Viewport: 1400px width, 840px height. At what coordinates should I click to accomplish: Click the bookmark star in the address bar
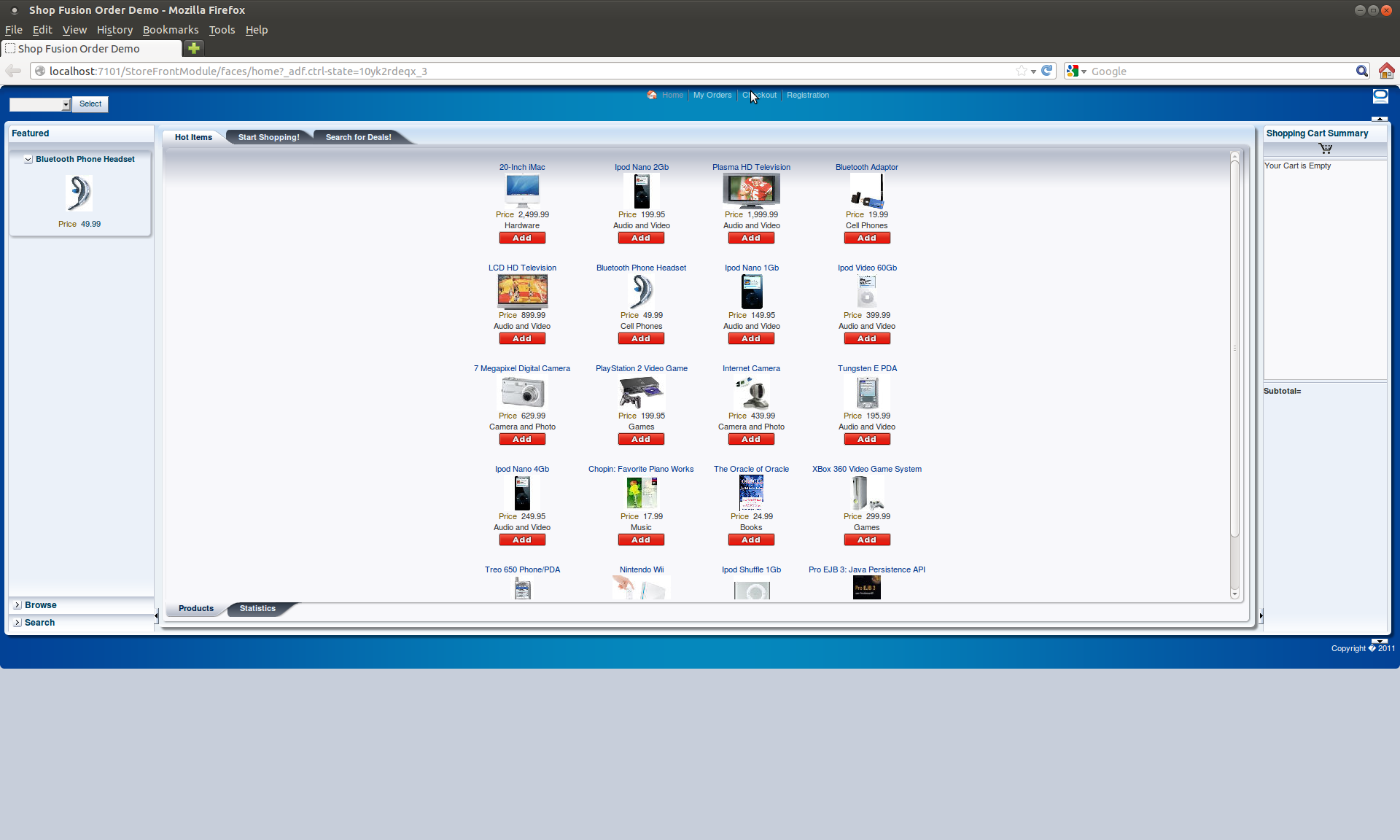coord(1021,71)
